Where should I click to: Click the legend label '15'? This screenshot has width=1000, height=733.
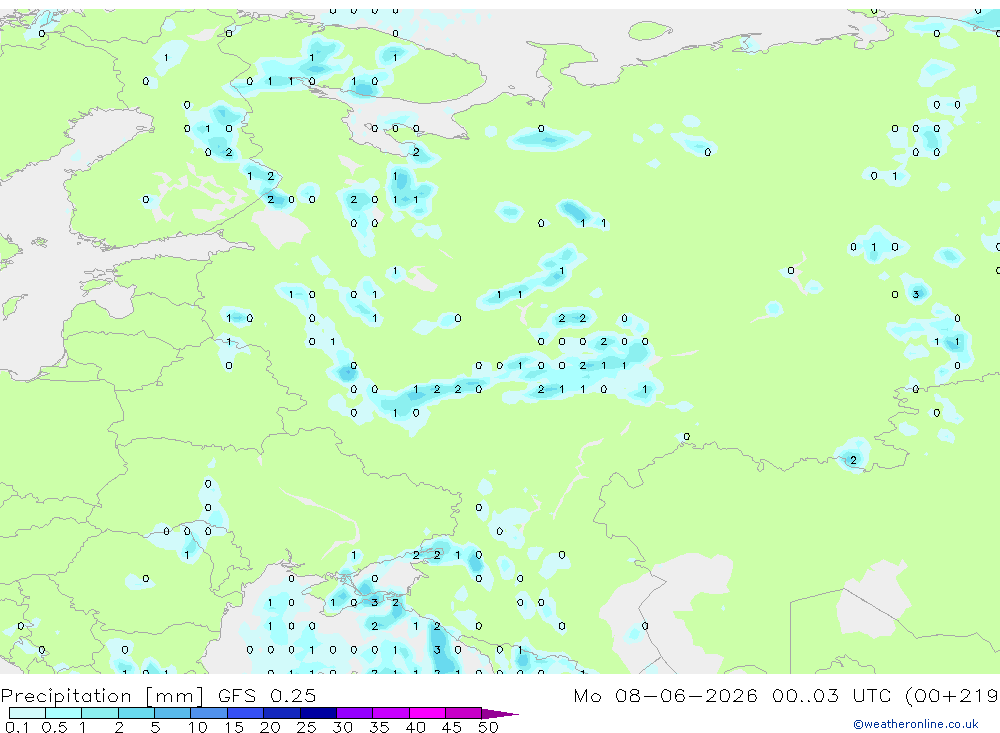point(234,727)
